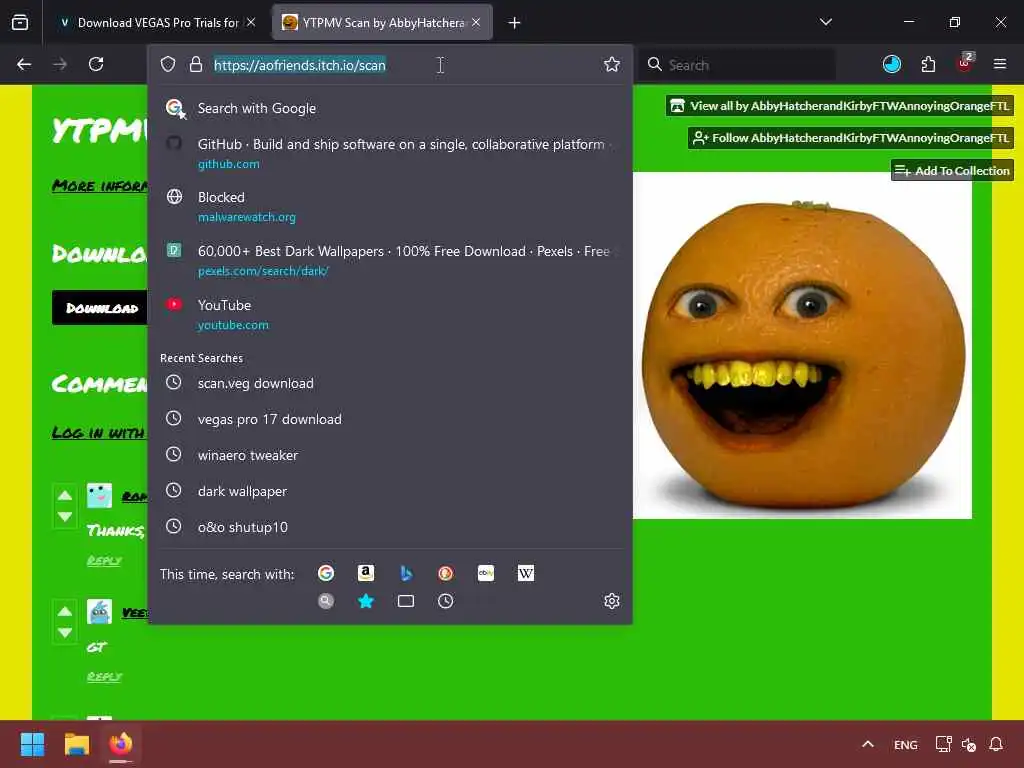Search this time with Amazon
The width and height of the screenshot is (1024, 768).
(366, 573)
